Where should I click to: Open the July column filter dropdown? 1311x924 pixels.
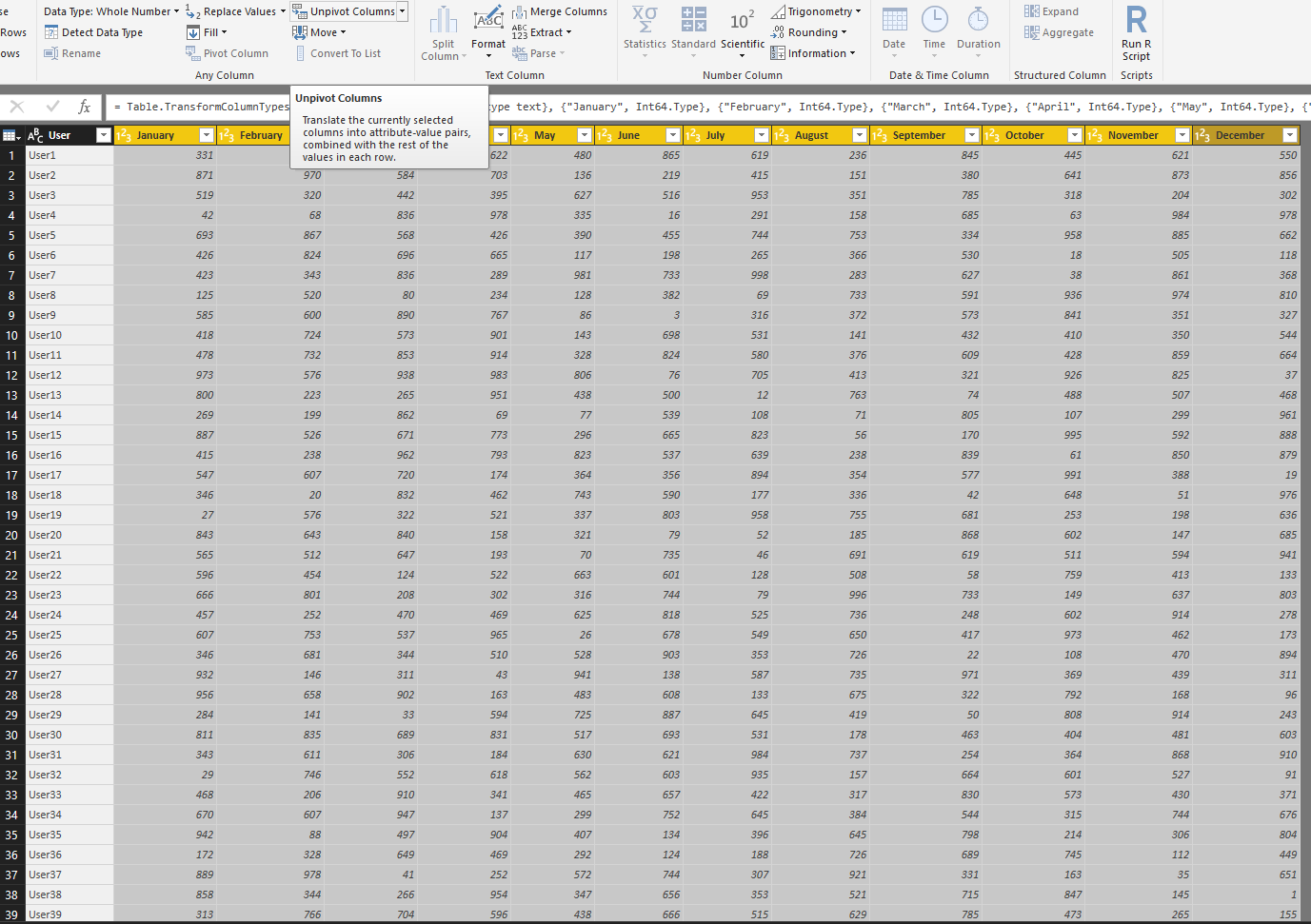click(x=762, y=135)
